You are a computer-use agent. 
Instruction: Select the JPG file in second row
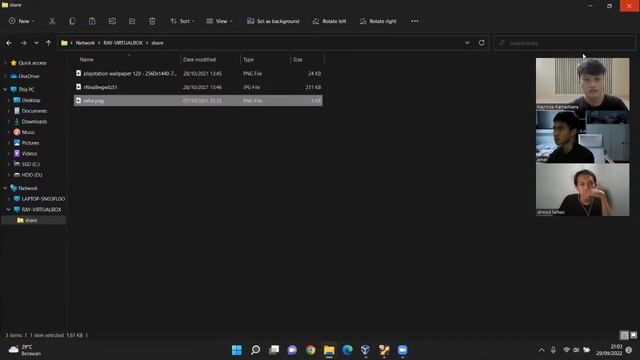[198, 87]
